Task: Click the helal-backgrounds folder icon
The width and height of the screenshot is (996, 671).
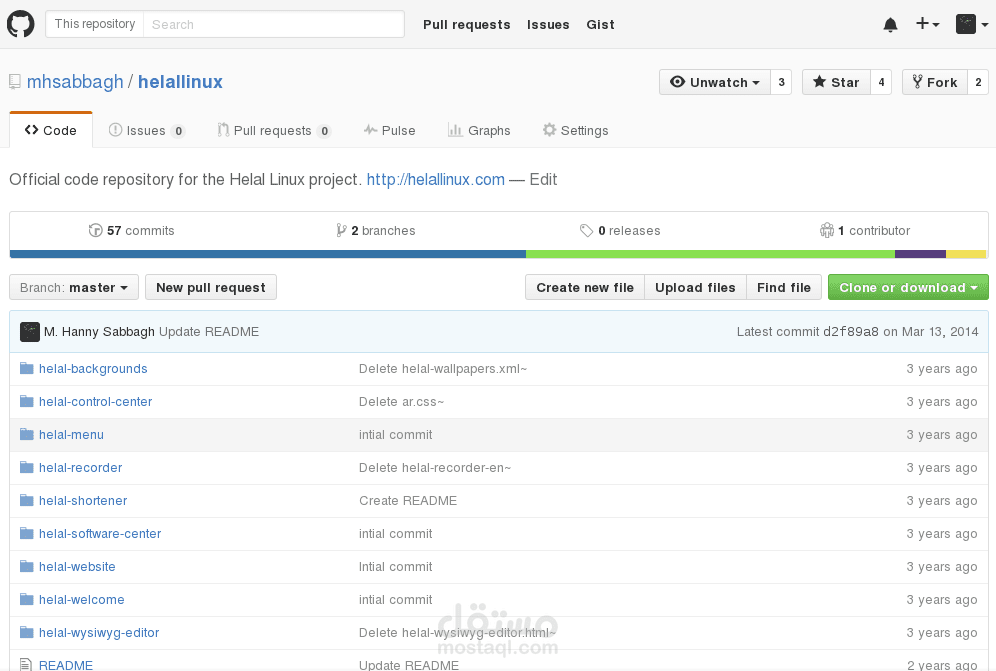Action: pos(27,369)
